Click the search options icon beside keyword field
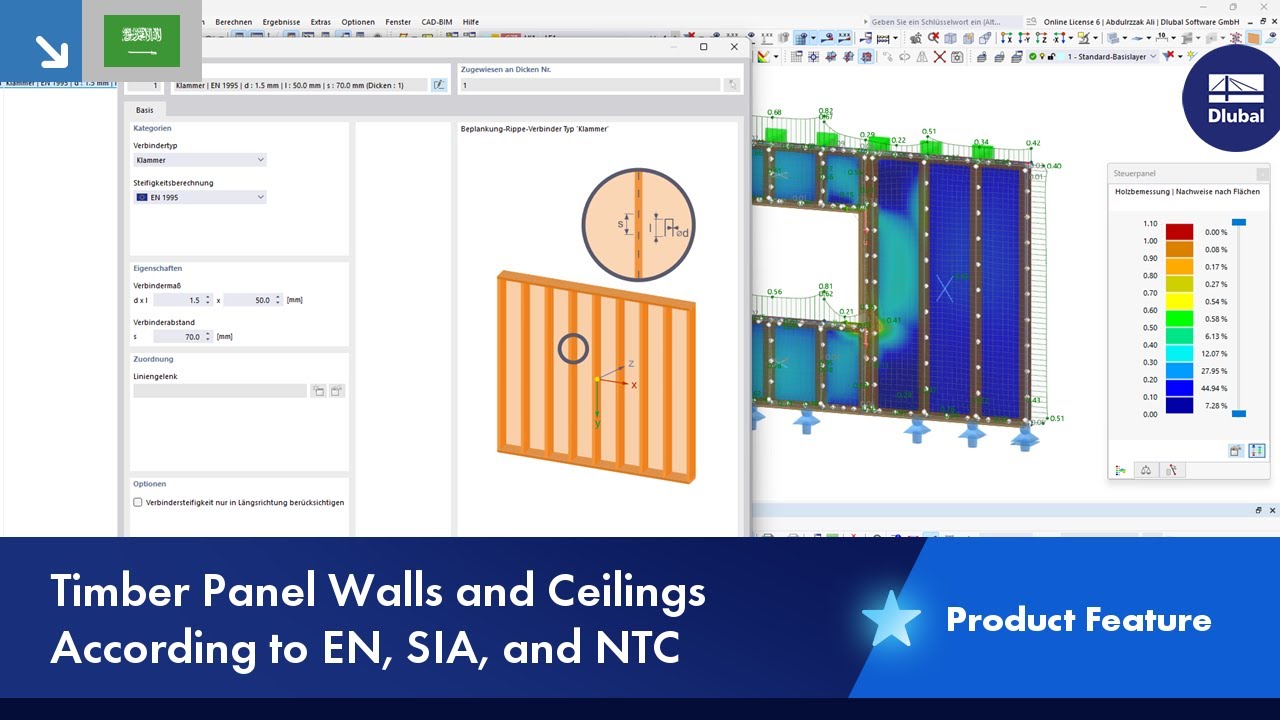The width and height of the screenshot is (1280, 720). 1031,21
